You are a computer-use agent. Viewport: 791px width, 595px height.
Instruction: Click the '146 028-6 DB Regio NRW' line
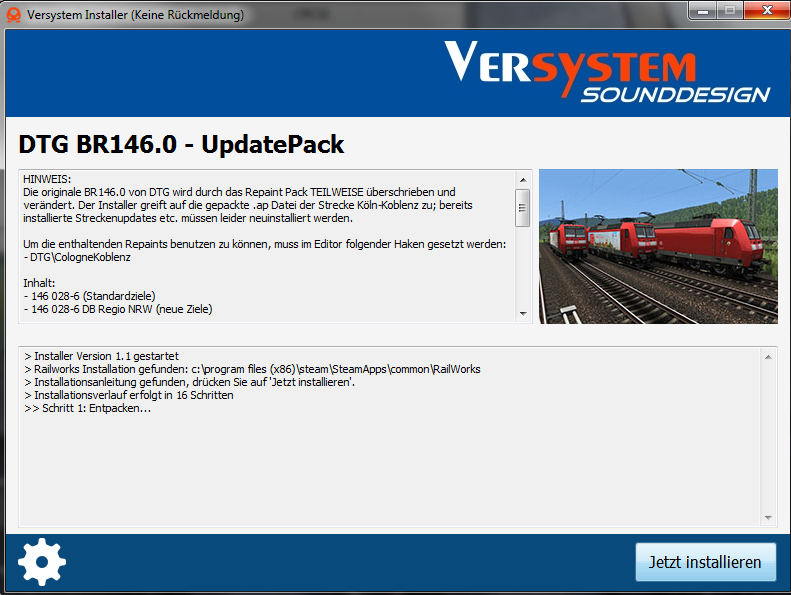click(x=118, y=309)
